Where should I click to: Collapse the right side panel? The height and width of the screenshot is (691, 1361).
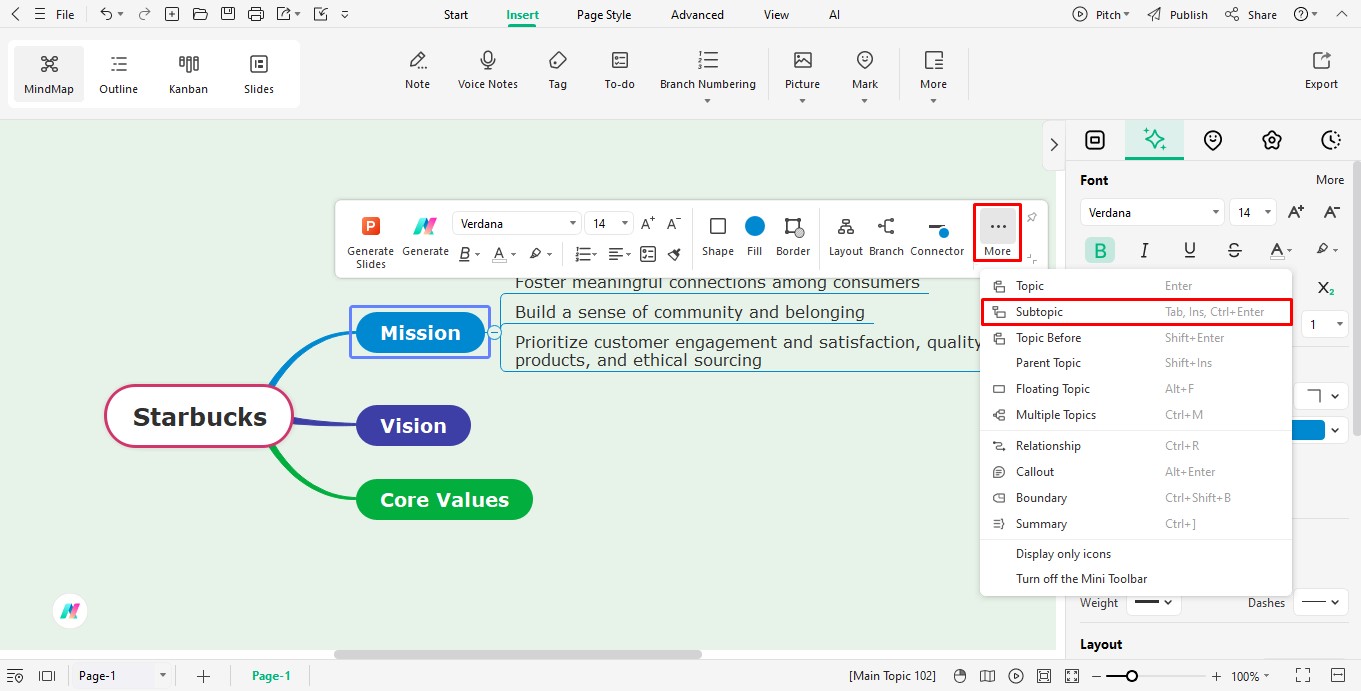(x=1053, y=144)
